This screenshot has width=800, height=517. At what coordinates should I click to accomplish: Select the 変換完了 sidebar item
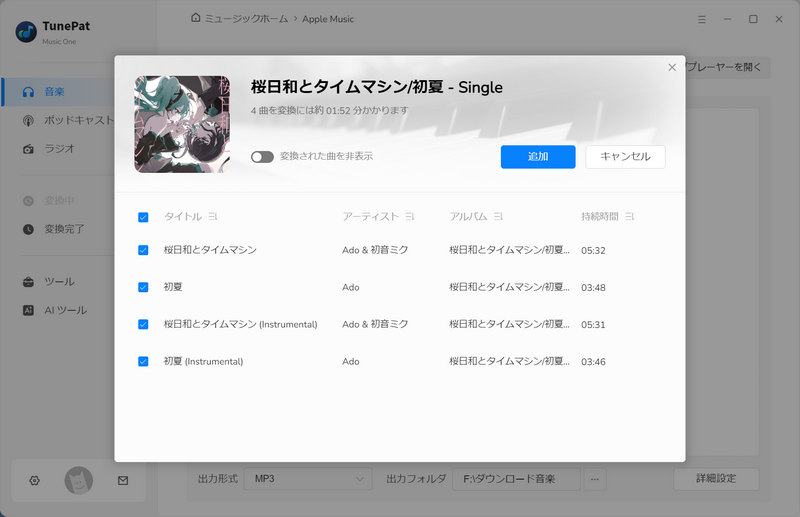(x=57, y=229)
